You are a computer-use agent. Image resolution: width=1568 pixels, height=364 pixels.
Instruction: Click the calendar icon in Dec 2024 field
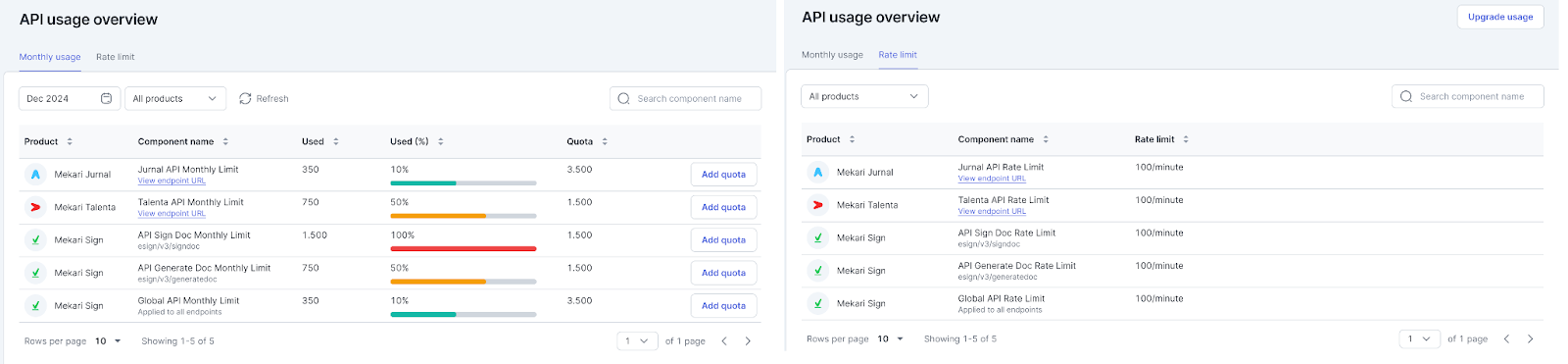point(106,98)
